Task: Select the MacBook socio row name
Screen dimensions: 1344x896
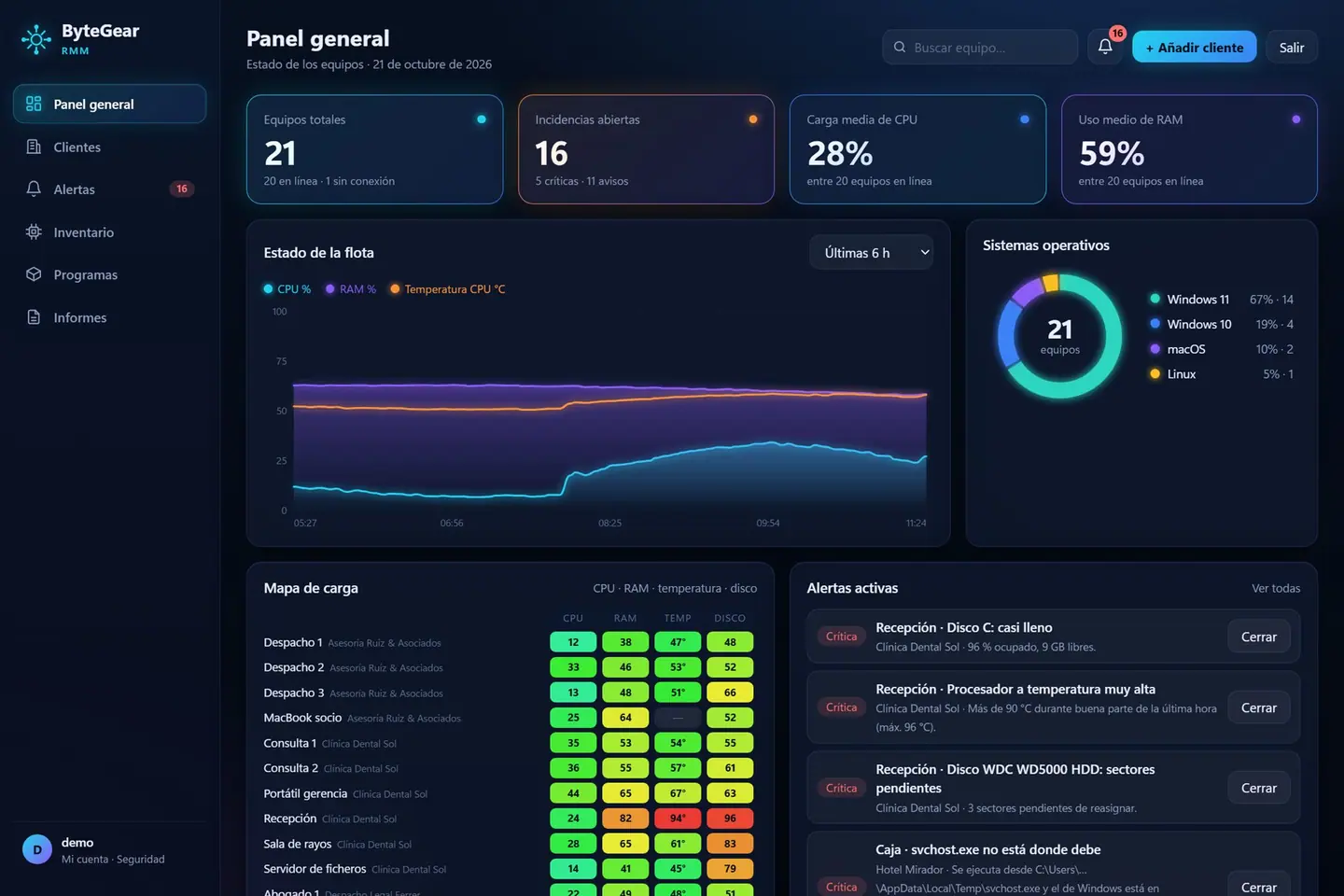Action: (x=302, y=718)
